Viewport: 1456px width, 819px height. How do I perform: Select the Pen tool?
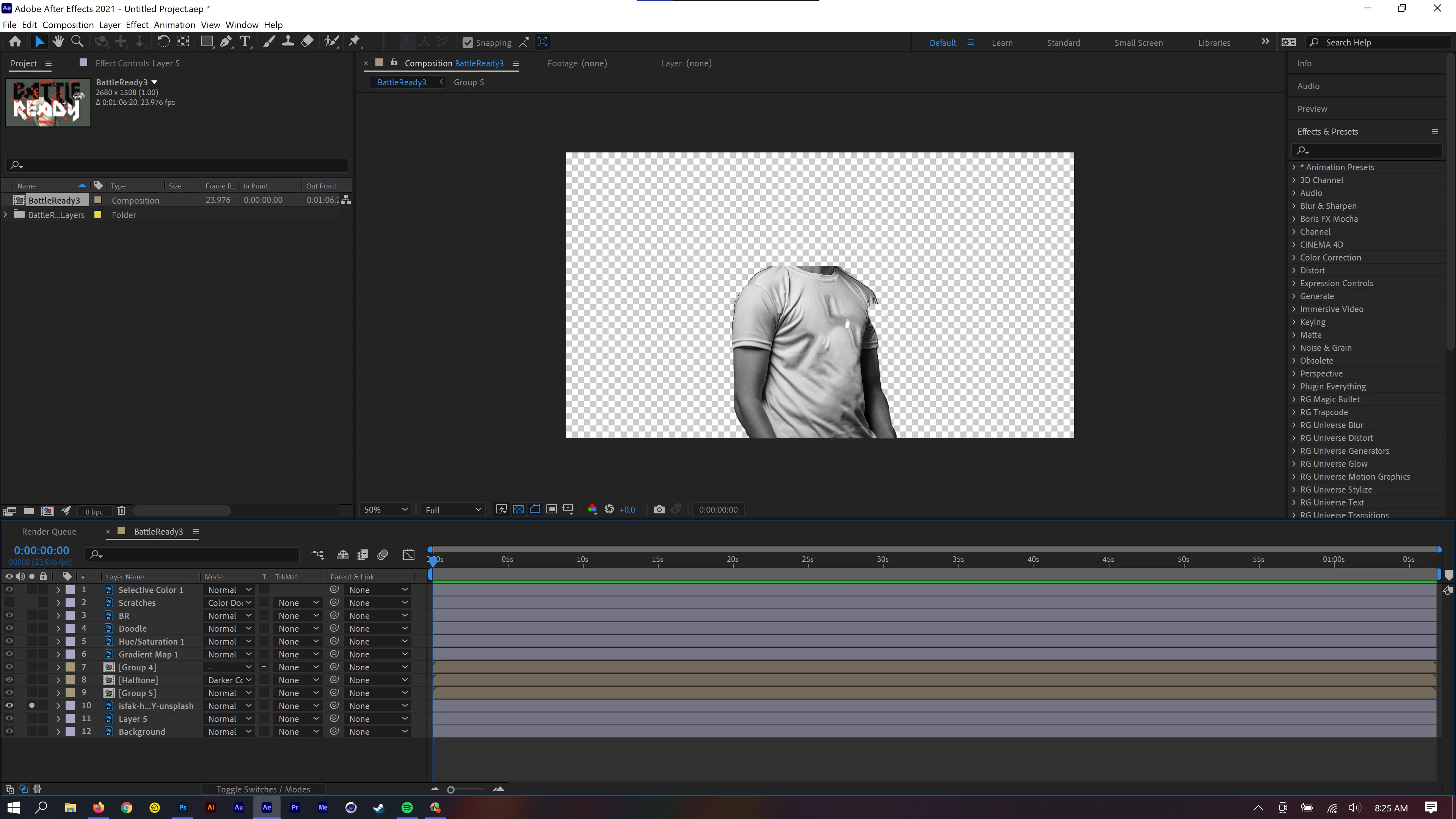click(226, 41)
